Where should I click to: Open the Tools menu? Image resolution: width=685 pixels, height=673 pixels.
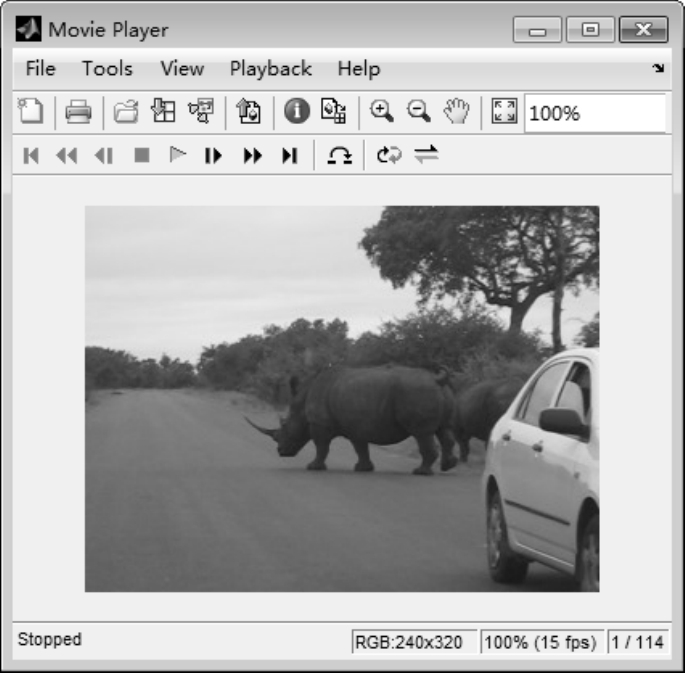click(x=107, y=69)
